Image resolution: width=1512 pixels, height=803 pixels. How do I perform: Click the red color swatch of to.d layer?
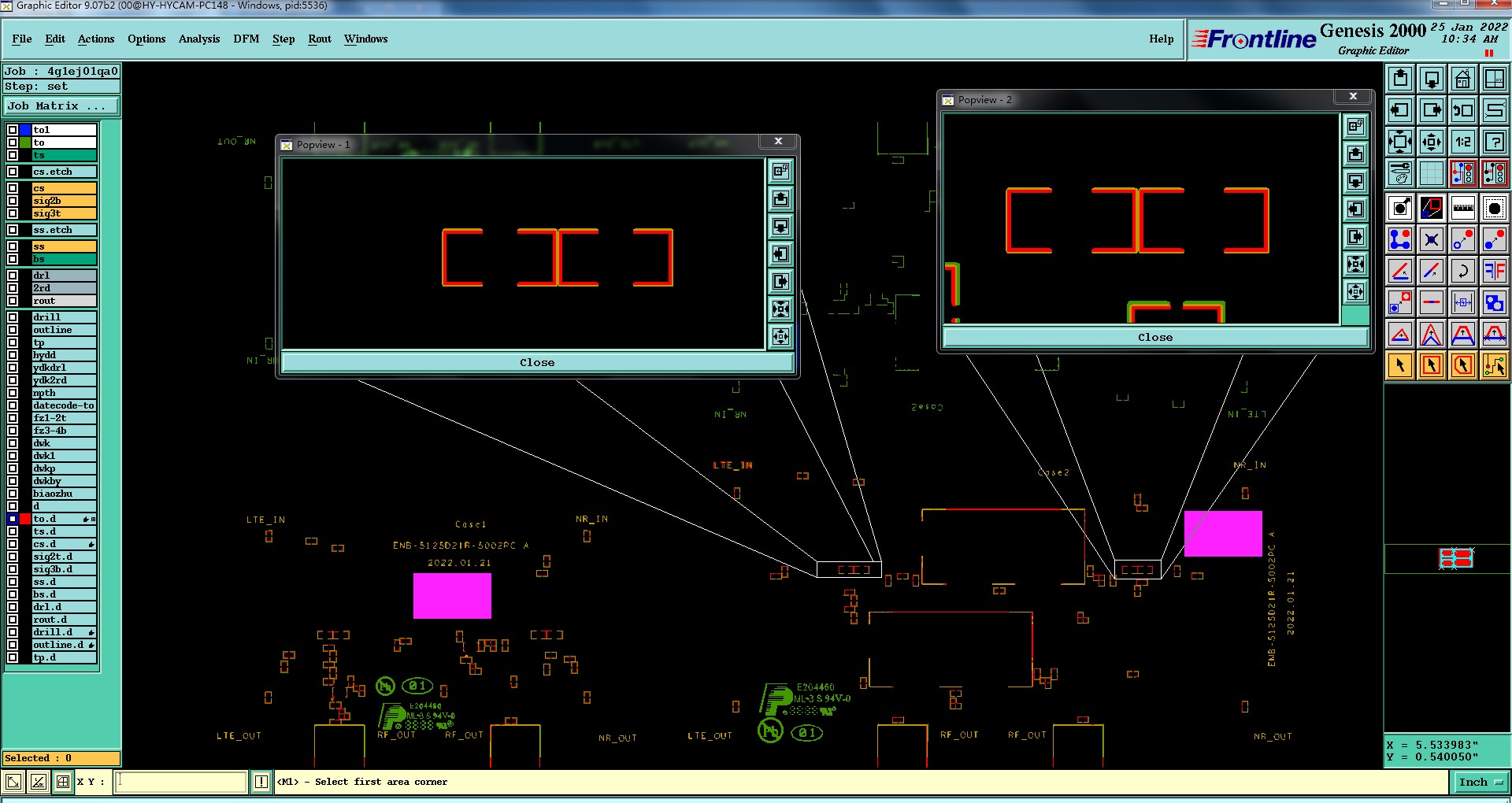tap(25, 519)
